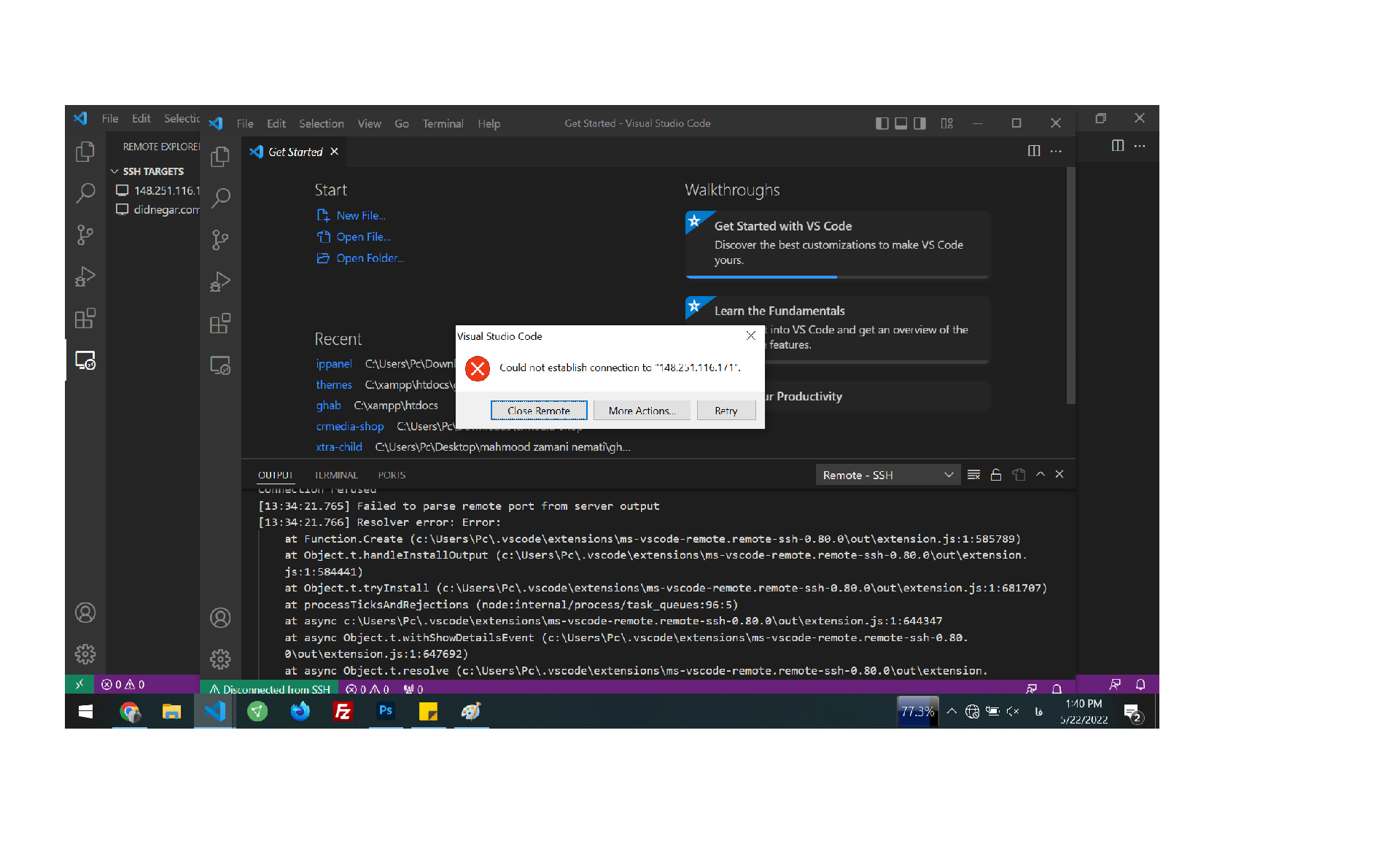Click Retry button in error dialog
Viewport: 1400px width, 865px height.
tap(725, 410)
